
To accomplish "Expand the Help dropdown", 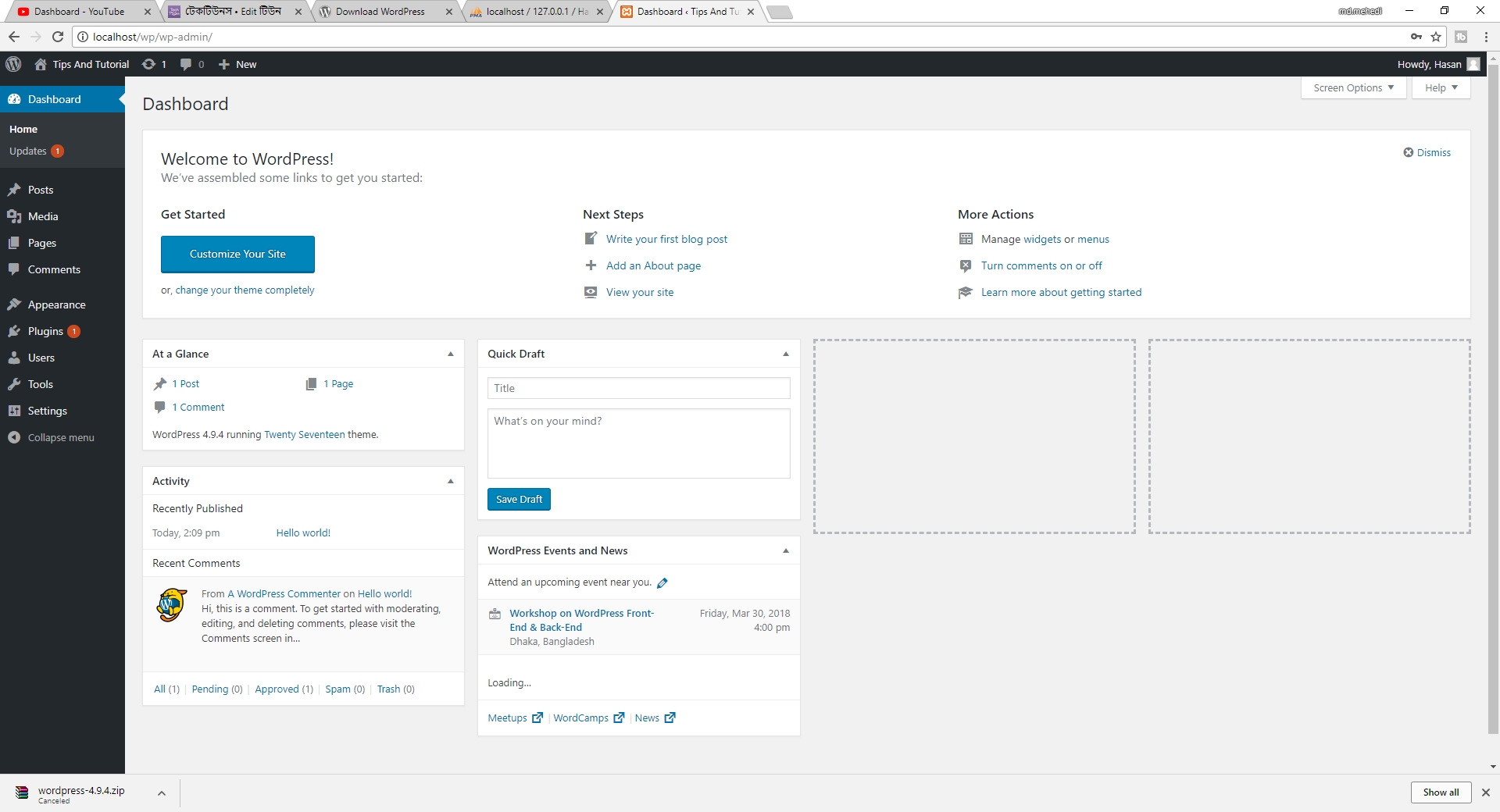I will [1441, 87].
